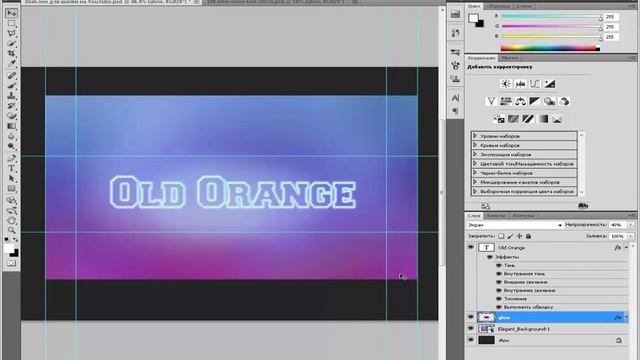Open the Слои layers tab

pyautogui.click(x=474, y=215)
